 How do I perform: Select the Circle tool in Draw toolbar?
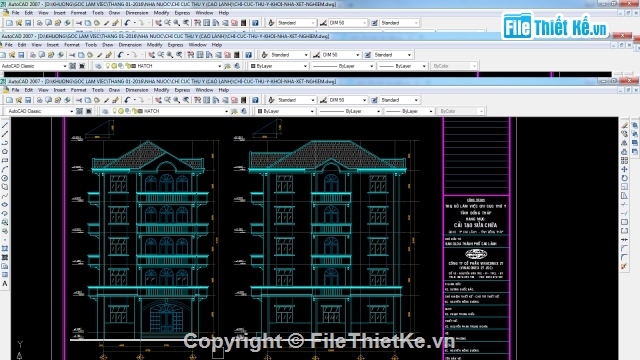coord(5,178)
